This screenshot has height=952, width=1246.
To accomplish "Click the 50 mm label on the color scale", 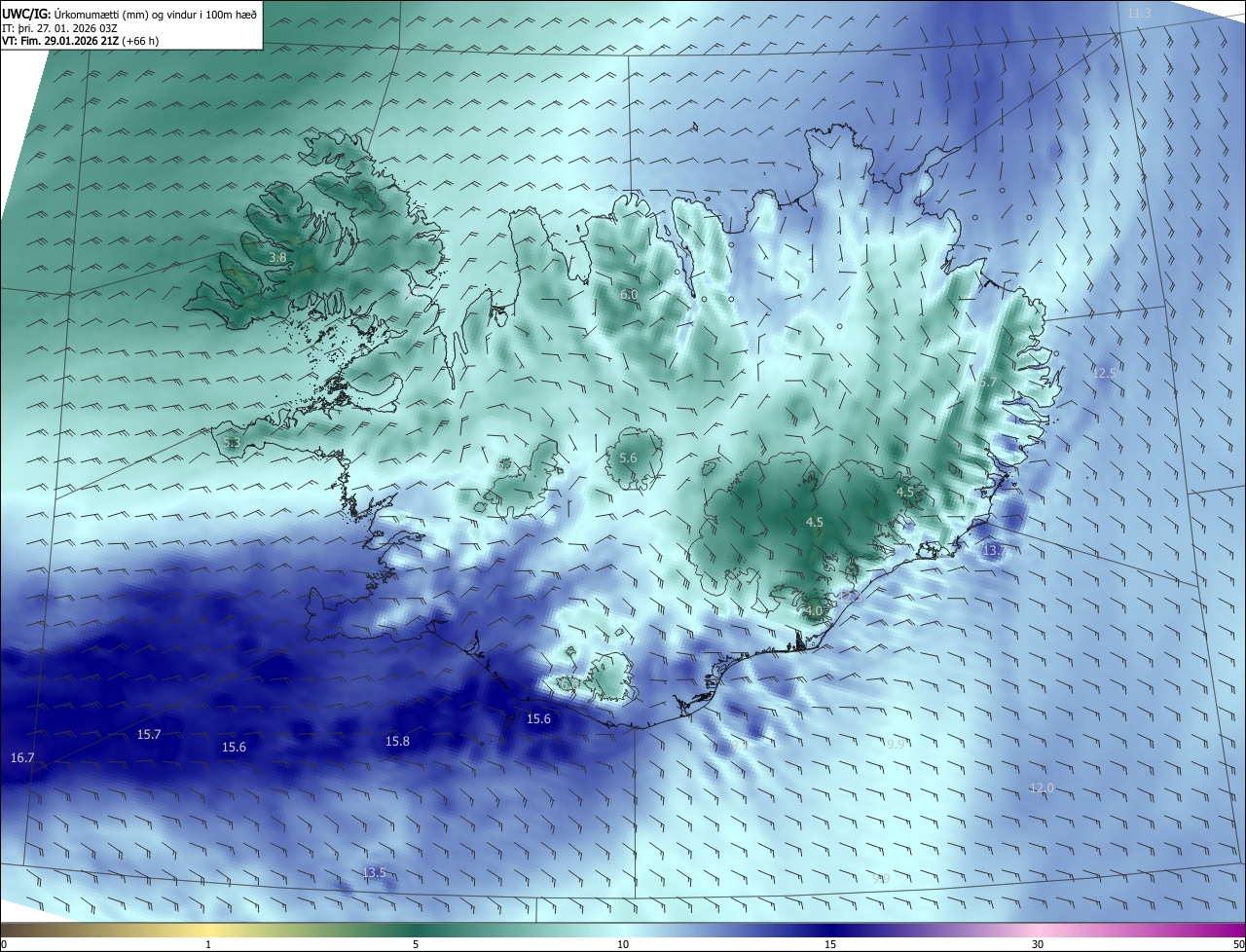I will (1238, 944).
